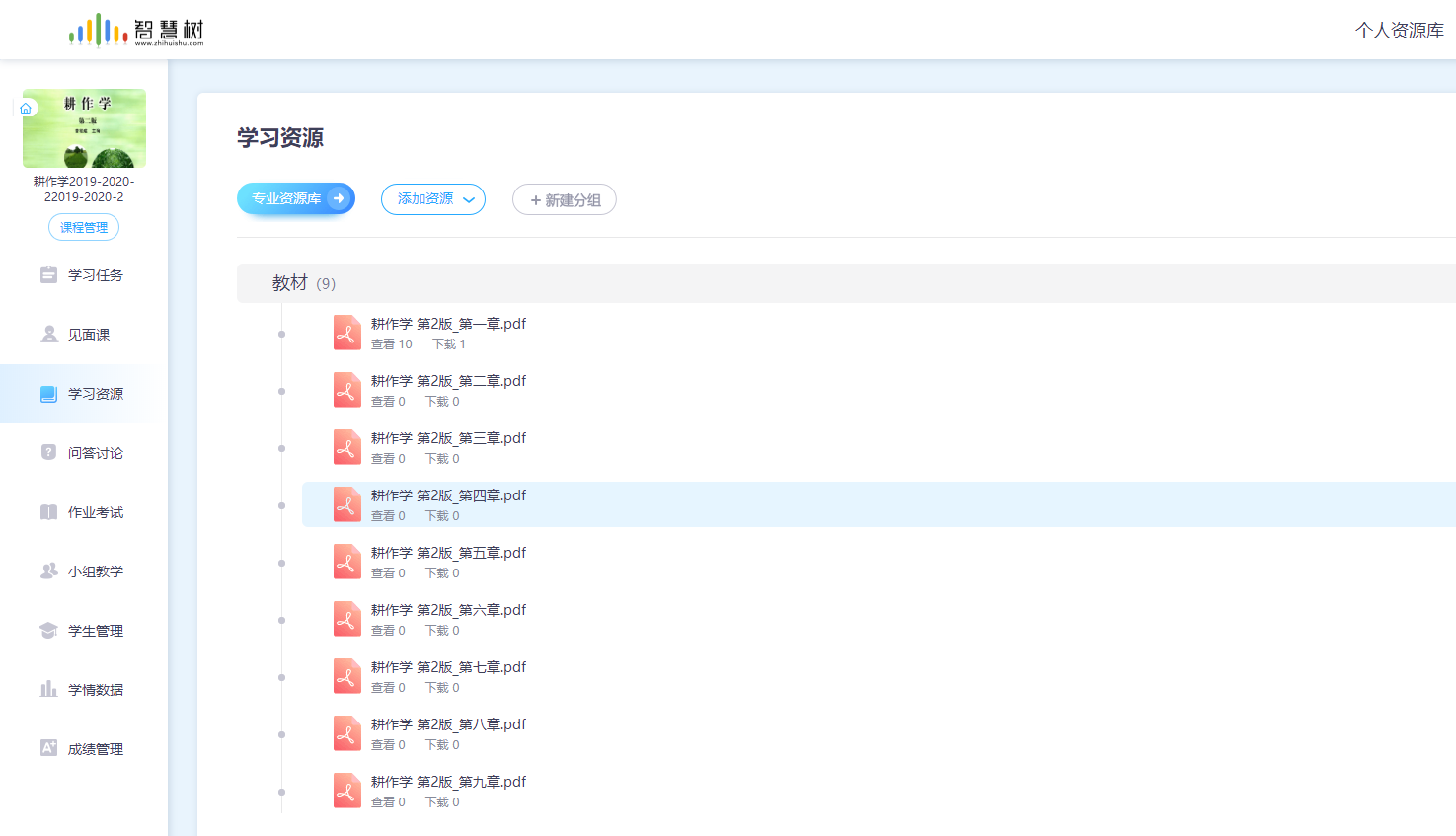Click PDF icon for 第九章 file
The width and height of the screenshot is (1456, 836).
point(346,792)
